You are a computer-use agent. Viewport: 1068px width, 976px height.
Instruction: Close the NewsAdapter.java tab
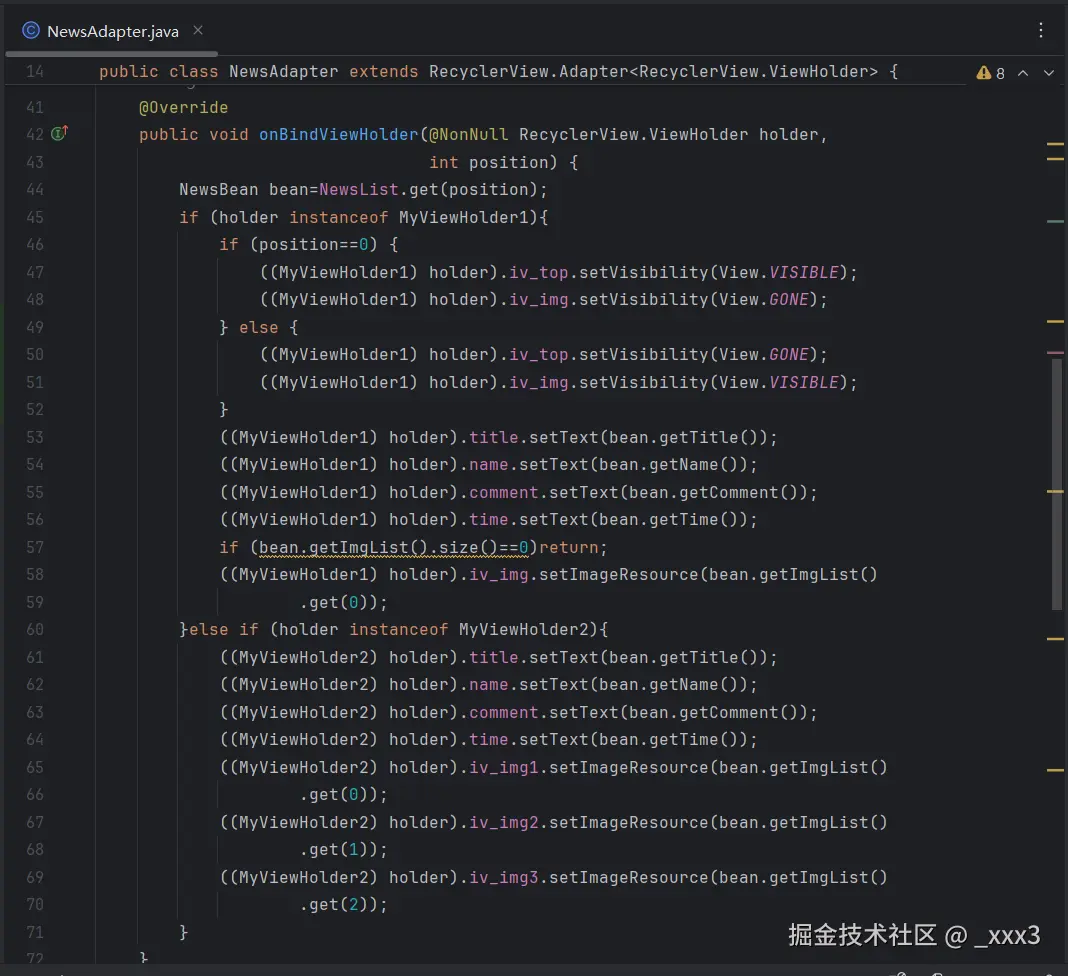click(198, 30)
